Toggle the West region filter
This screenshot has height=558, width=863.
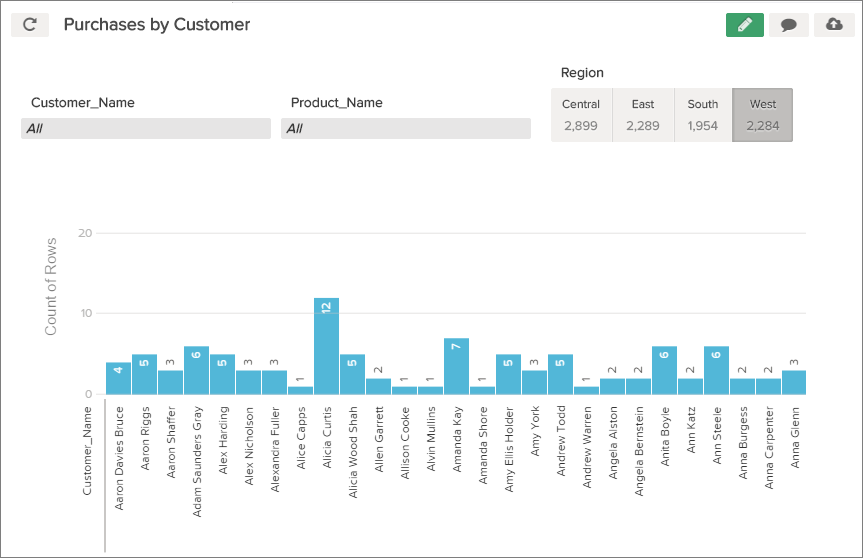[762, 115]
